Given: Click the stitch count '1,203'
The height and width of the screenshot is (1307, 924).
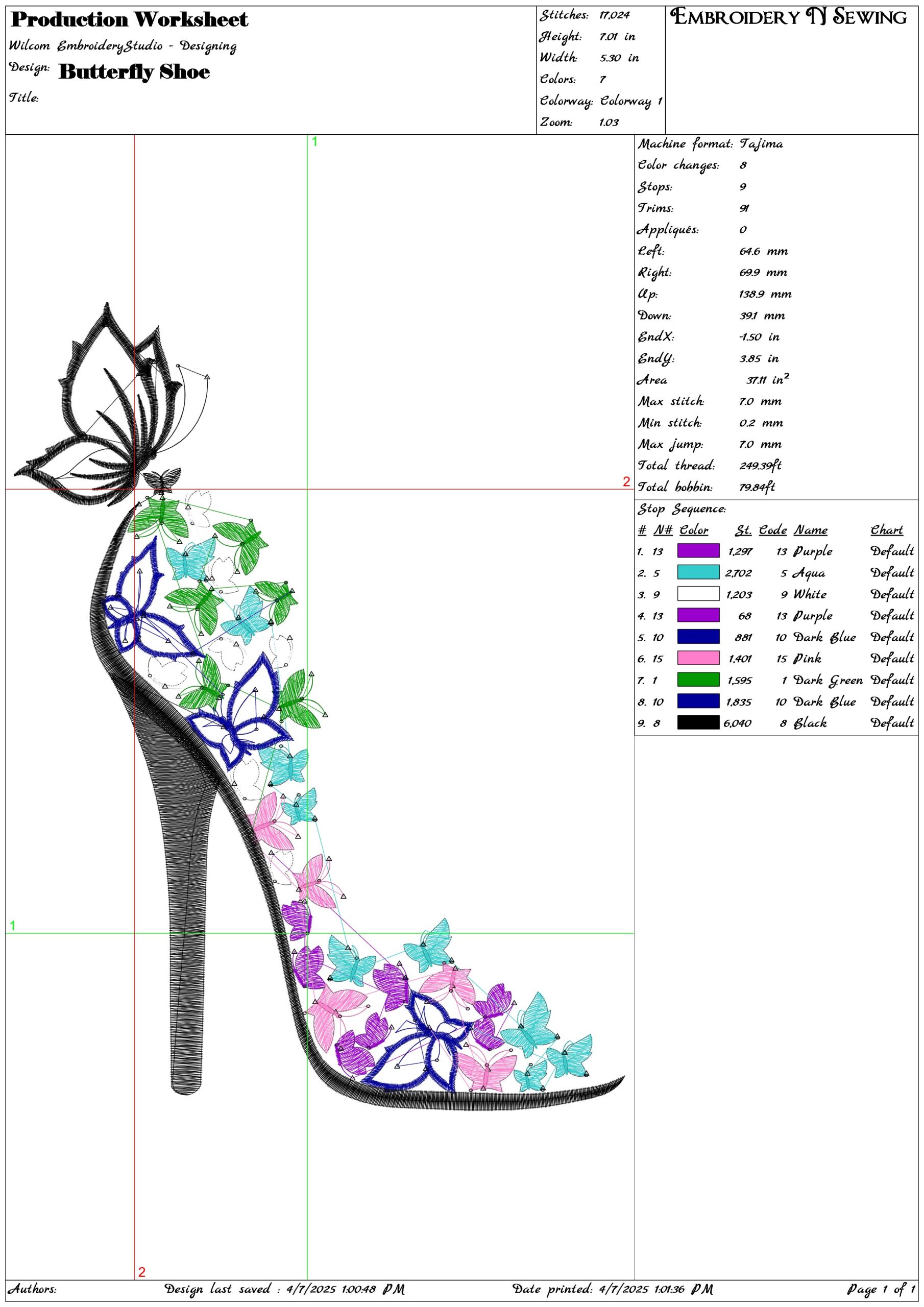Looking at the screenshot, I should pyautogui.click(x=739, y=595).
